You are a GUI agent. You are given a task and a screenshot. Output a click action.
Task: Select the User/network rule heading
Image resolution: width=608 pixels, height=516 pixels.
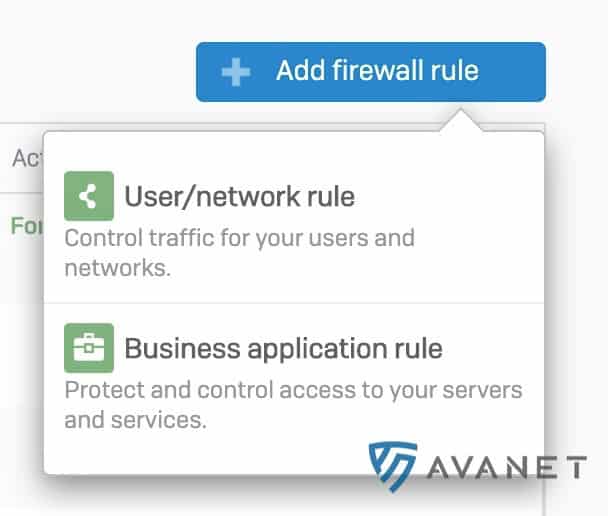click(x=239, y=197)
